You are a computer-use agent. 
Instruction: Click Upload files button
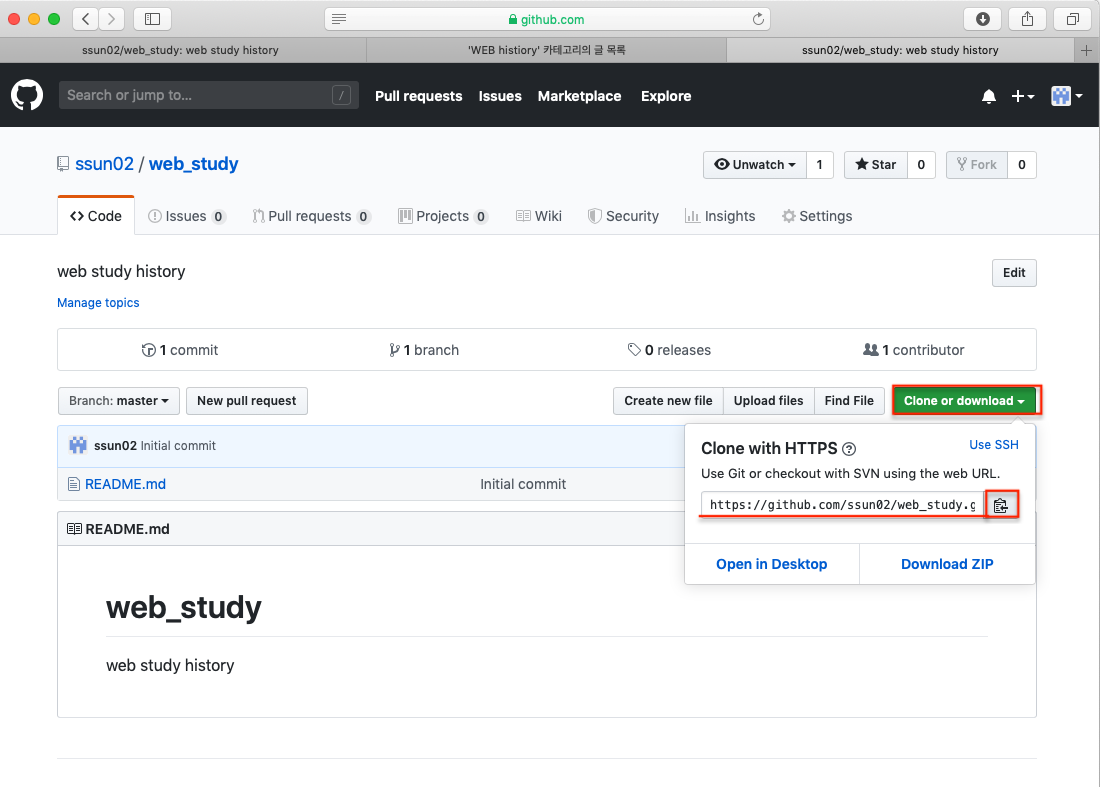point(769,401)
